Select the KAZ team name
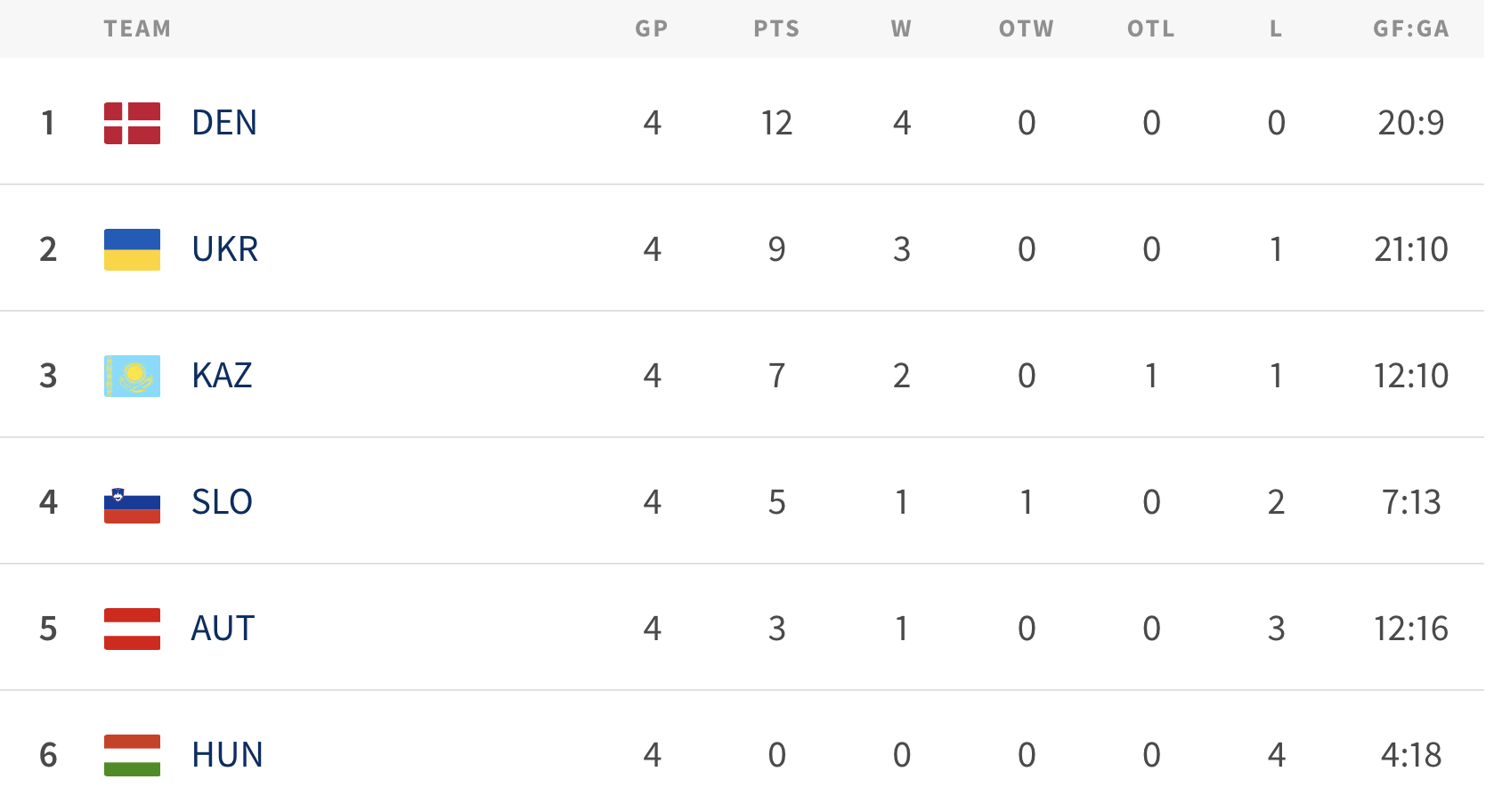 pyautogui.click(x=223, y=376)
